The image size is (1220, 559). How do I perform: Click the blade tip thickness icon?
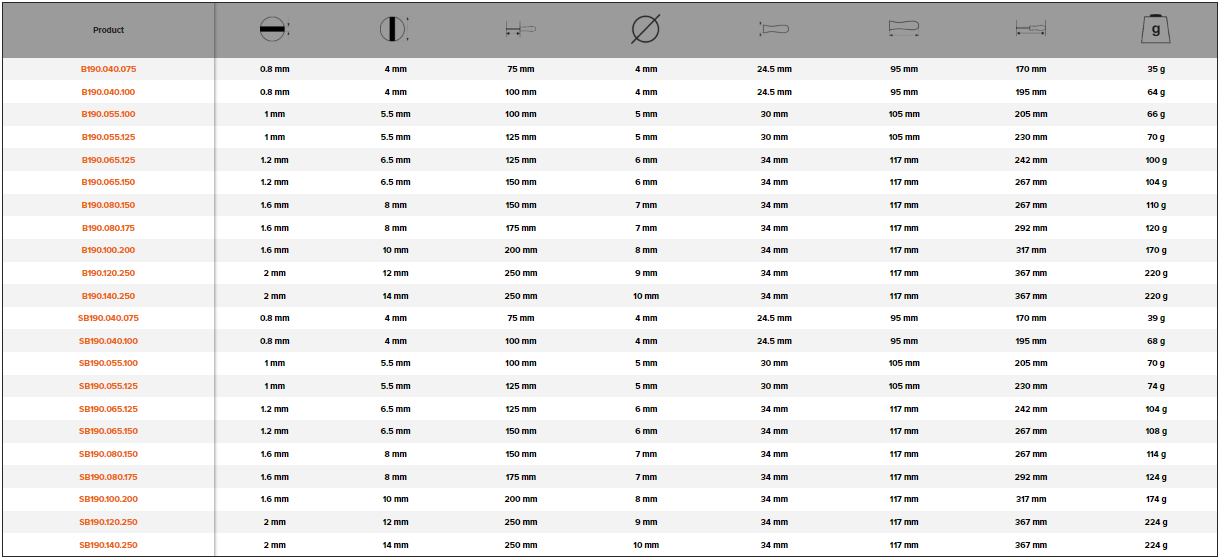[x=272, y=30]
